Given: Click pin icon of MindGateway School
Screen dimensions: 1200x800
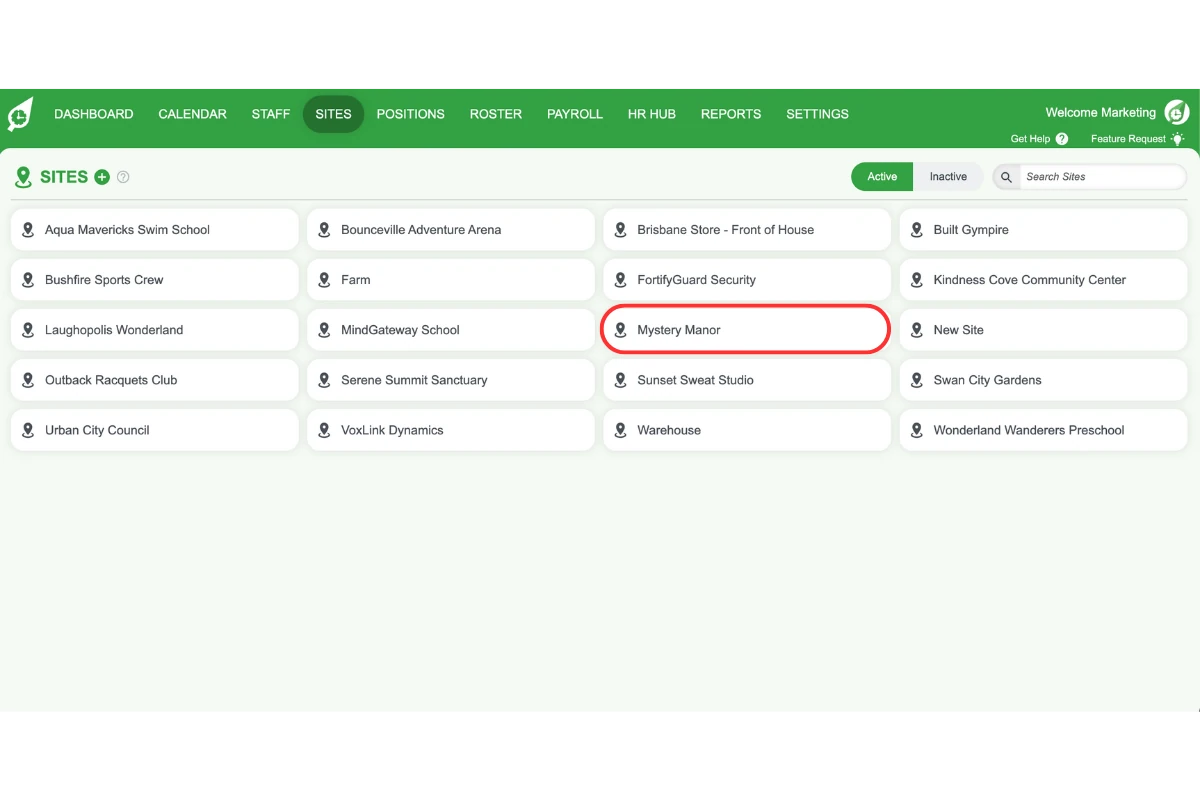Looking at the screenshot, I should pos(324,330).
